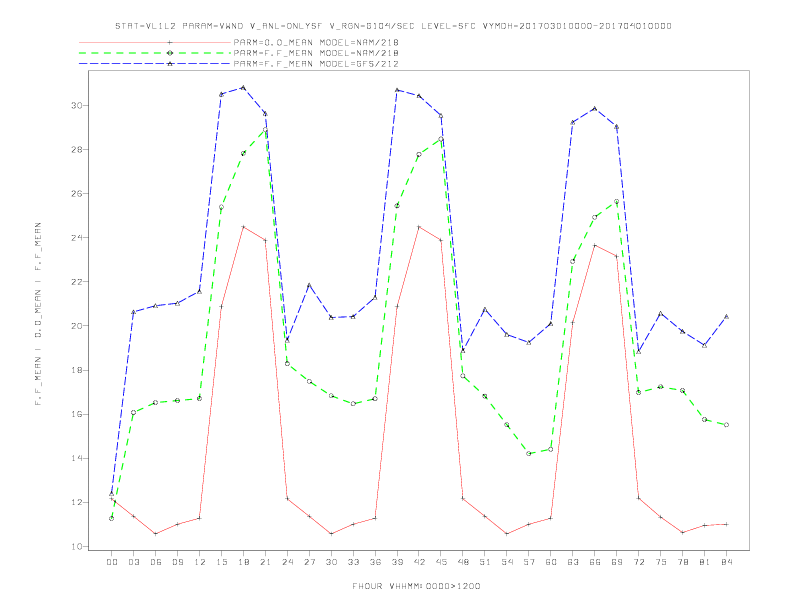Click x-axis tick label 33
Screen dimensions: 792x612
click(353, 562)
